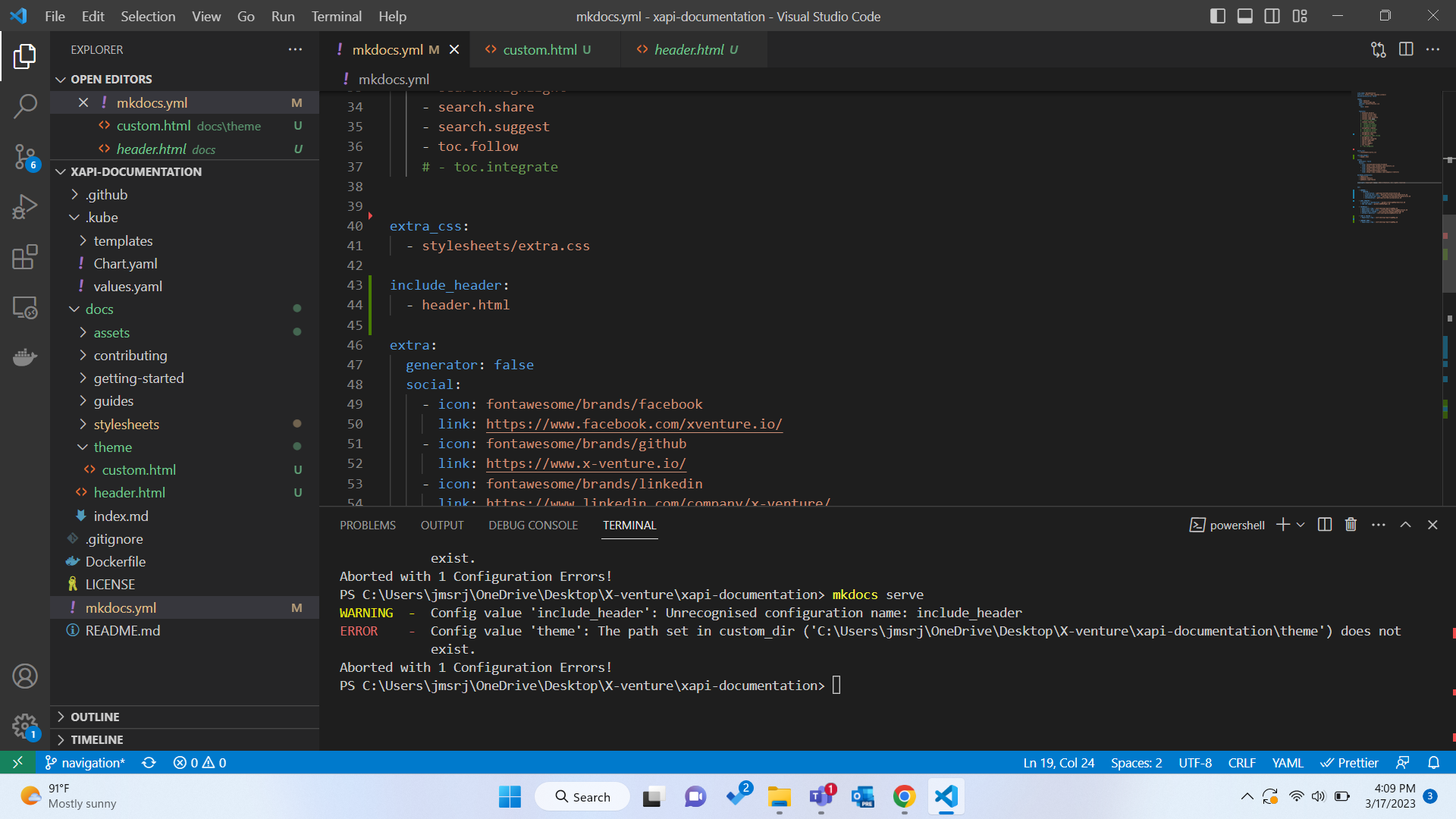Image resolution: width=1456 pixels, height=819 pixels.
Task: Open the Terminal menu
Action: tap(336, 16)
